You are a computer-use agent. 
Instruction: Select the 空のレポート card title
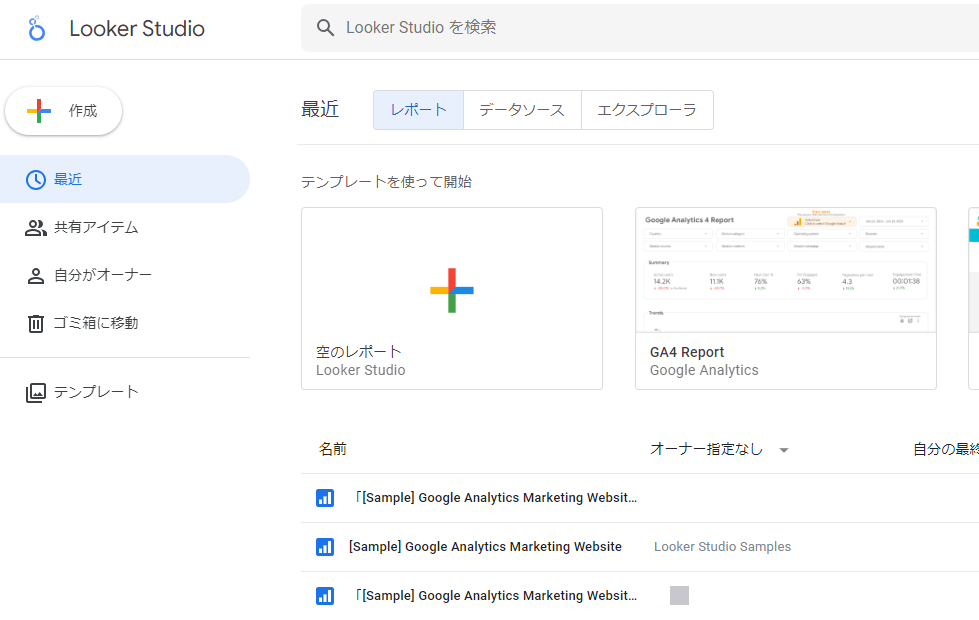[358, 352]
